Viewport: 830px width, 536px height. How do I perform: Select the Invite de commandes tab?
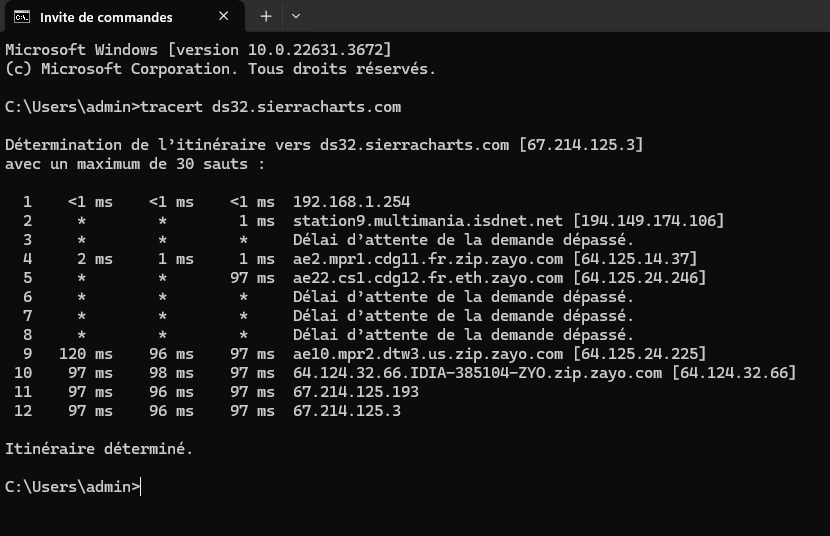(105, 17)
